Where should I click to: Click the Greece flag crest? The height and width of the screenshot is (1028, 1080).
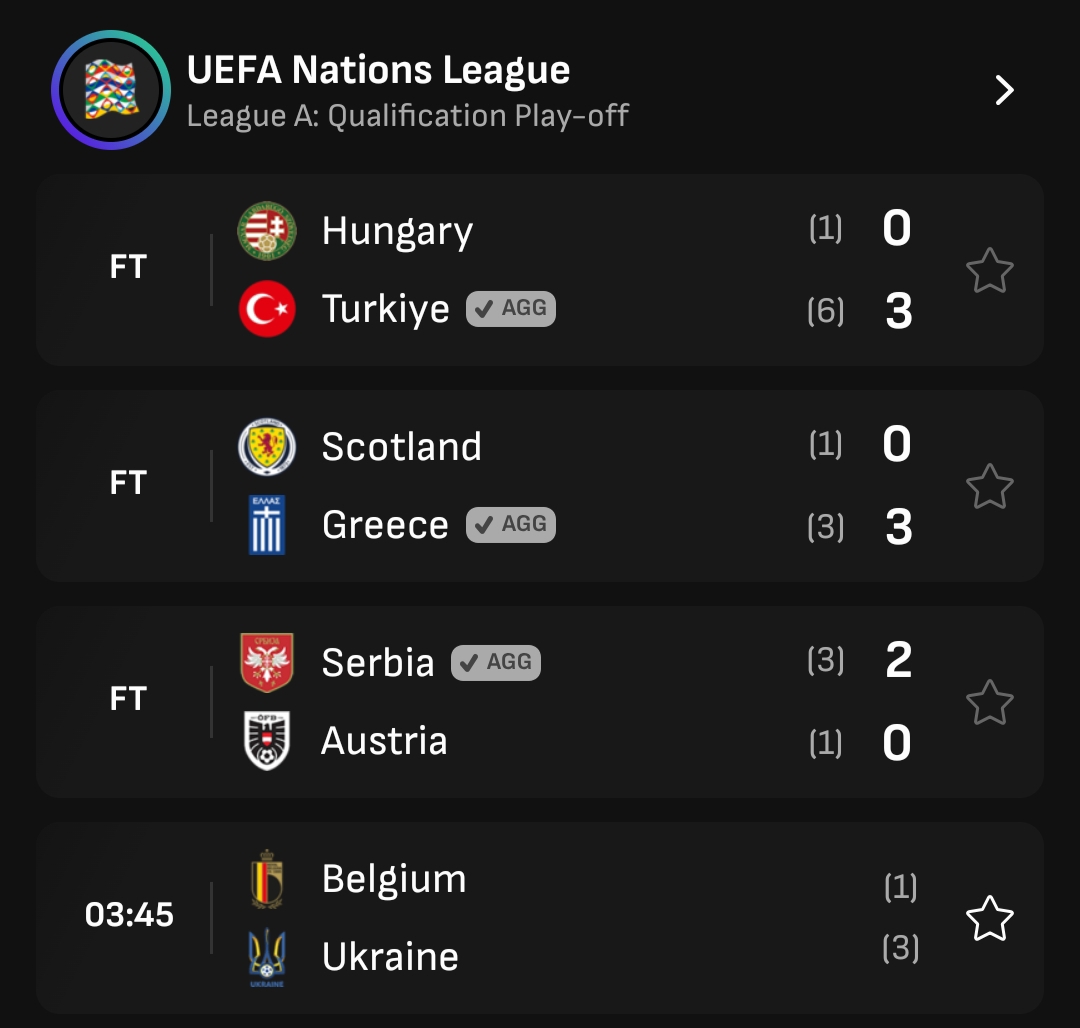pos(267,525)
